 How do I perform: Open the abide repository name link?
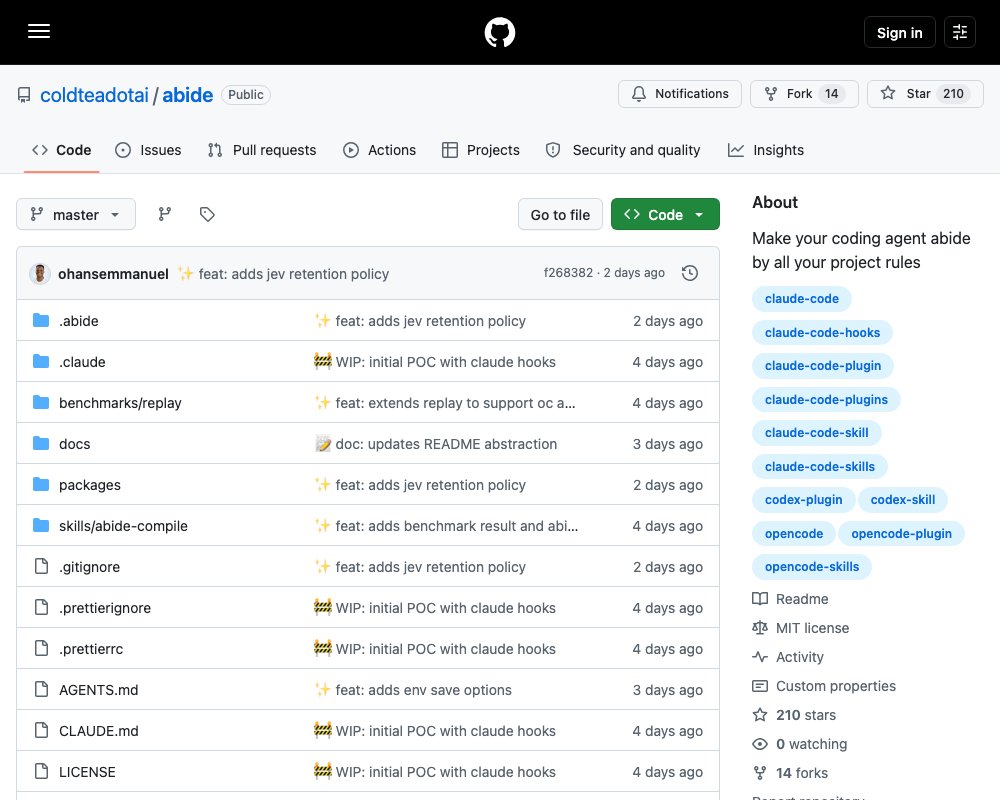188,95
